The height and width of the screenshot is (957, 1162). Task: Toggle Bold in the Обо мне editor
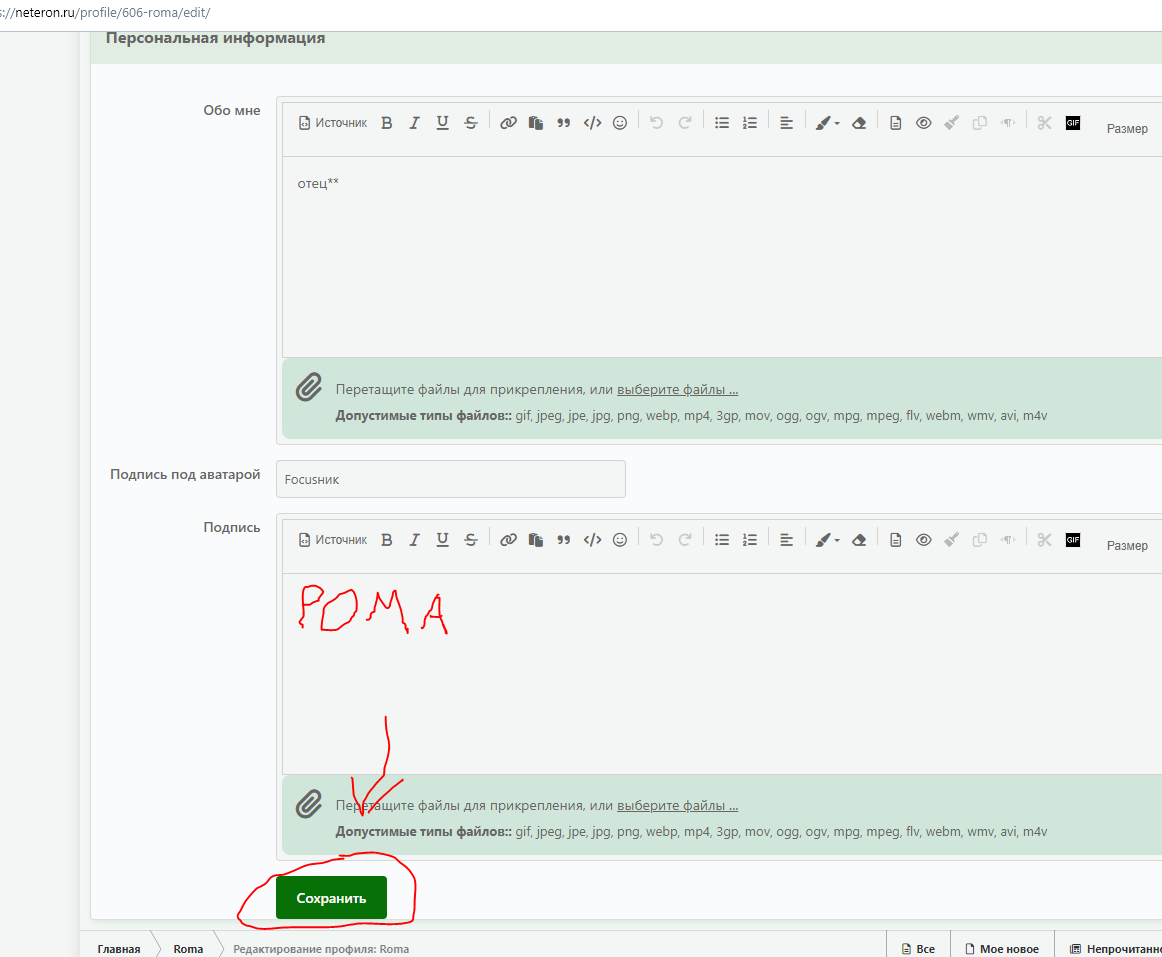pyautogui.click(x=386, y=123)
